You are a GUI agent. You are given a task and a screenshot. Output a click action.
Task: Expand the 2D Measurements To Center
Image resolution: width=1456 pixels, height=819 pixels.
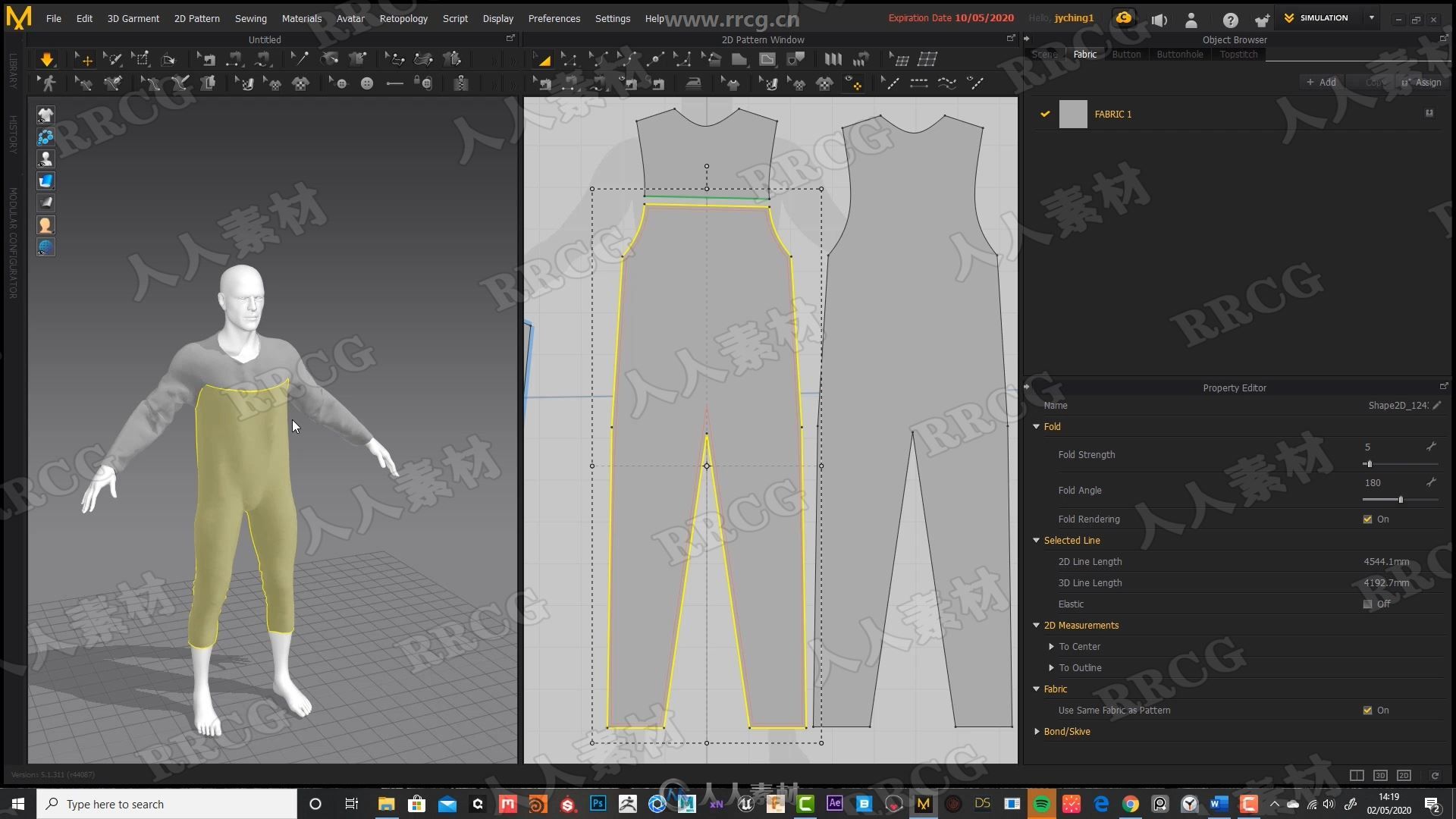click(x=1051, y=646)
